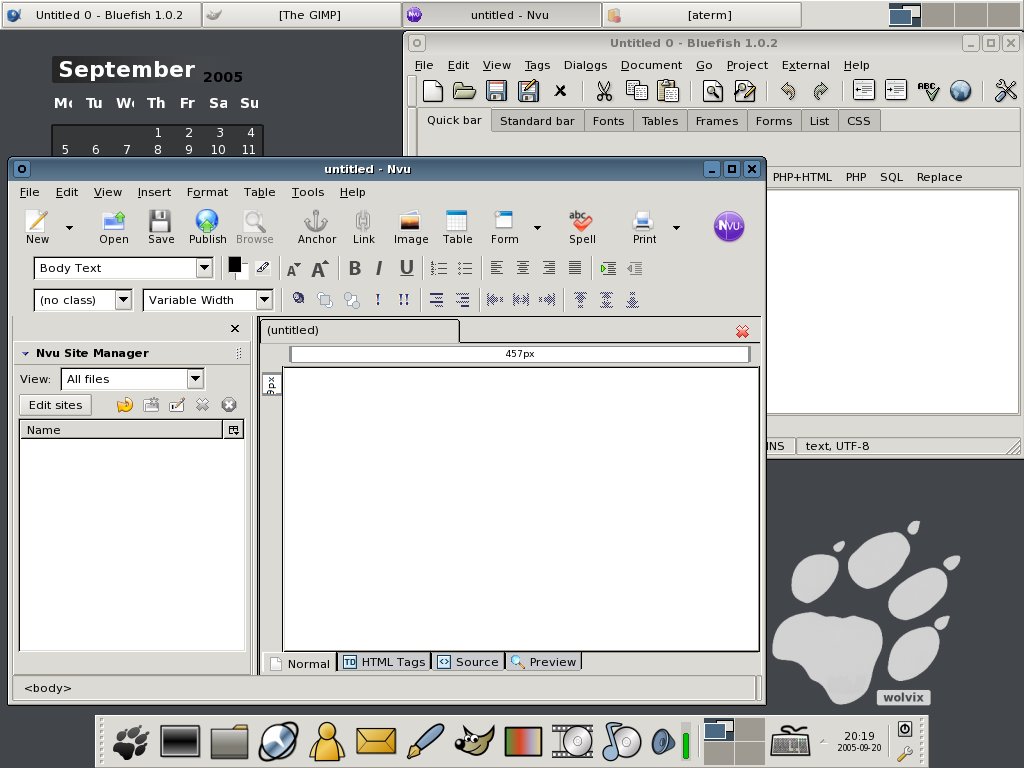Viewport: 1024px width, 768px height.
Task: Click inside the blank Nvu editing area
Action: pos(521,509)
